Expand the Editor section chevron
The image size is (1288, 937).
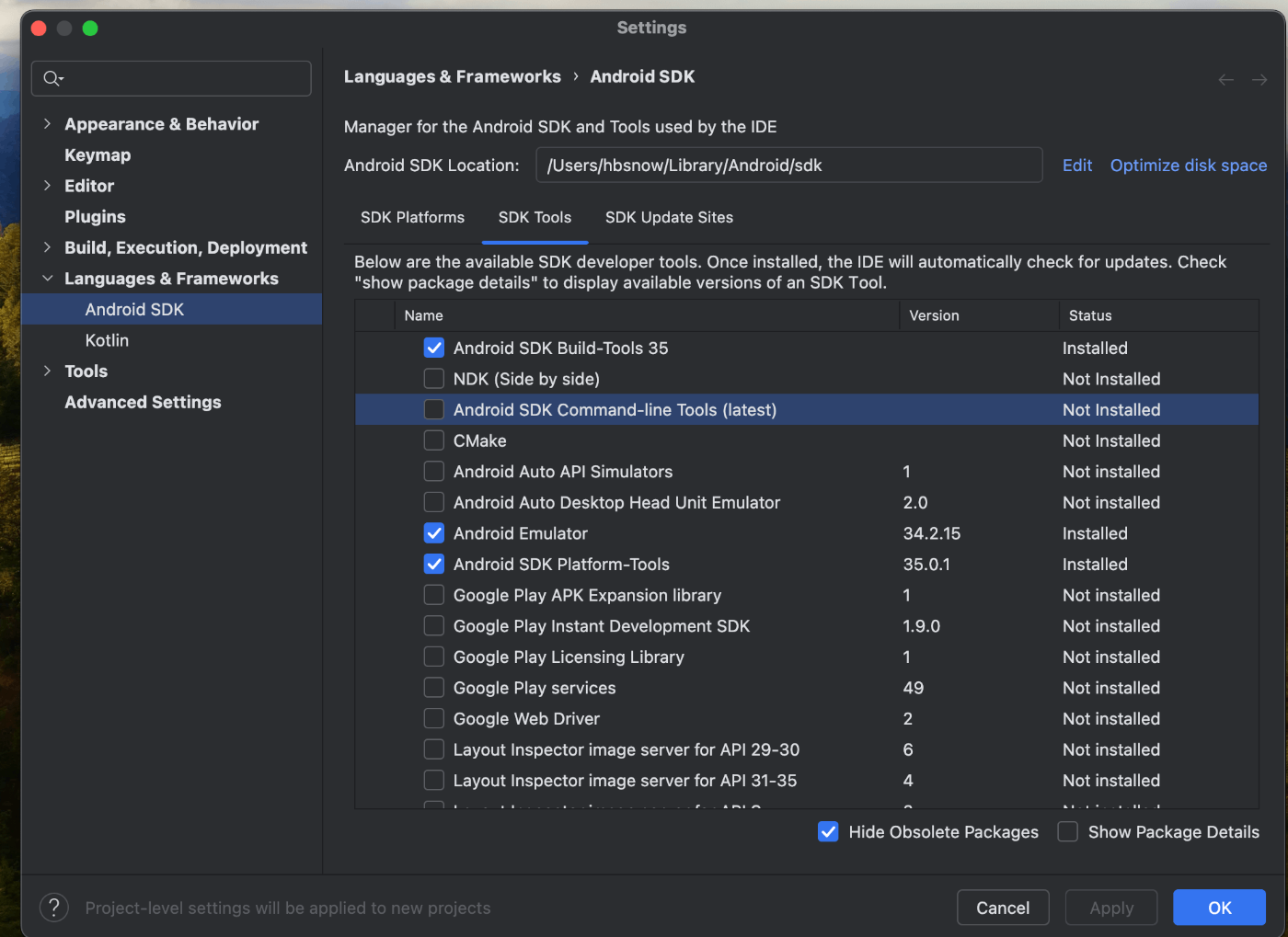tap(47, 186)
